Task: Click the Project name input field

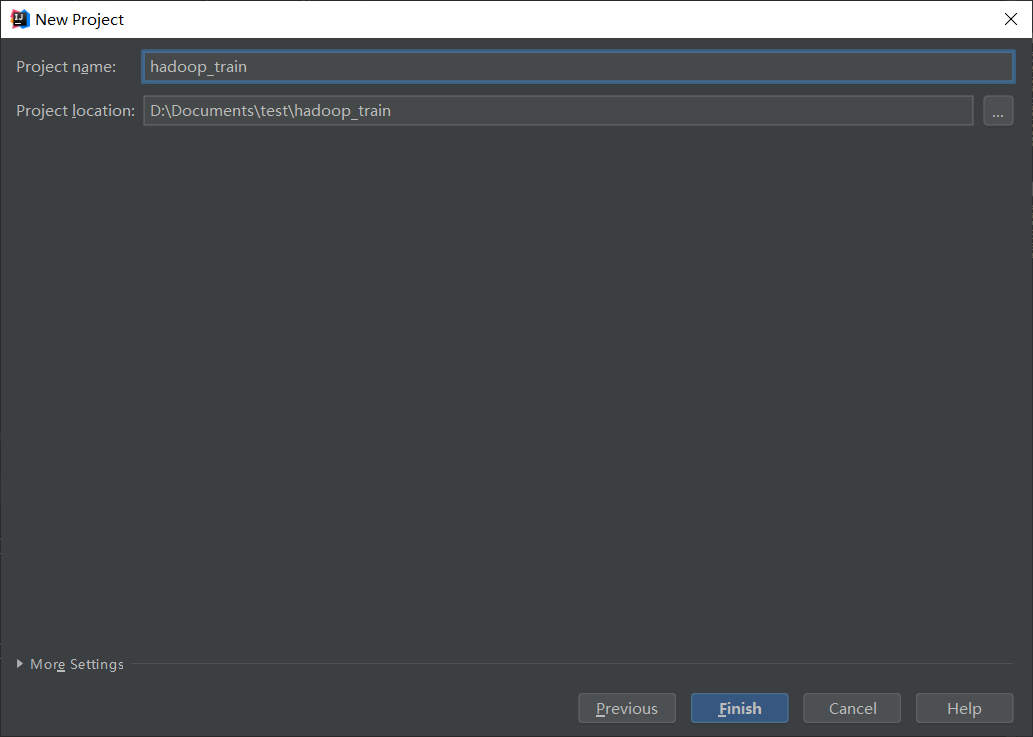Action: [x=578, y=67]
